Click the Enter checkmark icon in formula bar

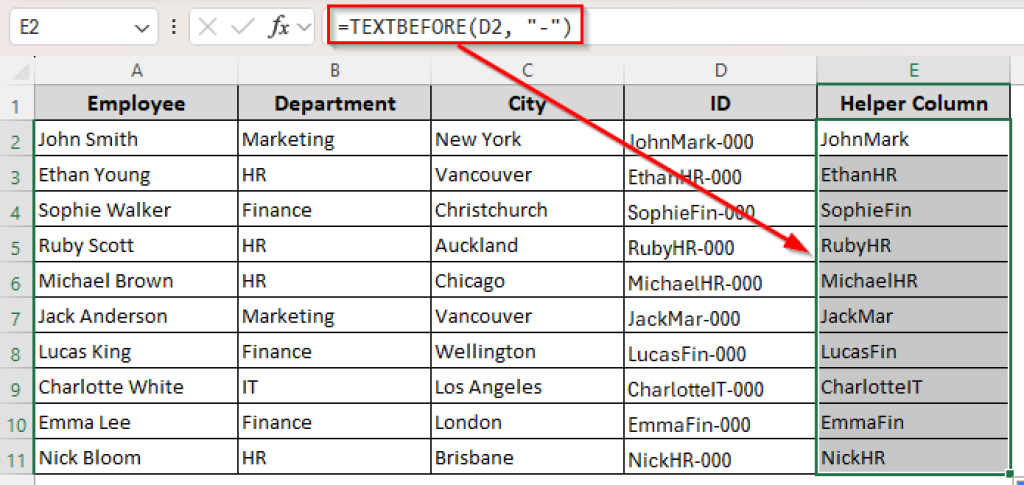(242, 28)
